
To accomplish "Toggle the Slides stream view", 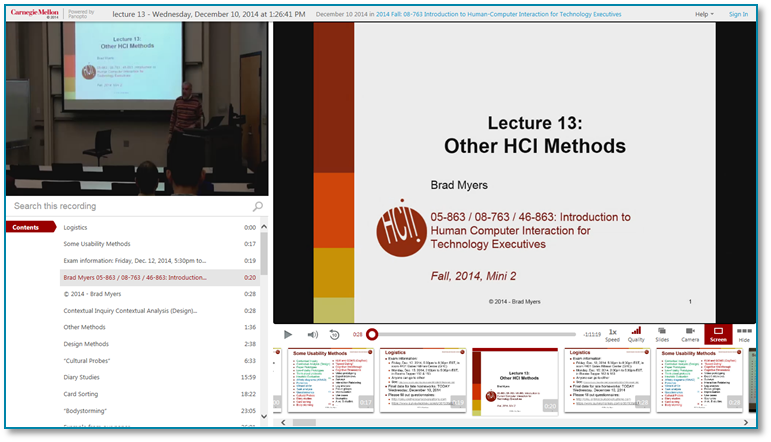I will point(662,334).
